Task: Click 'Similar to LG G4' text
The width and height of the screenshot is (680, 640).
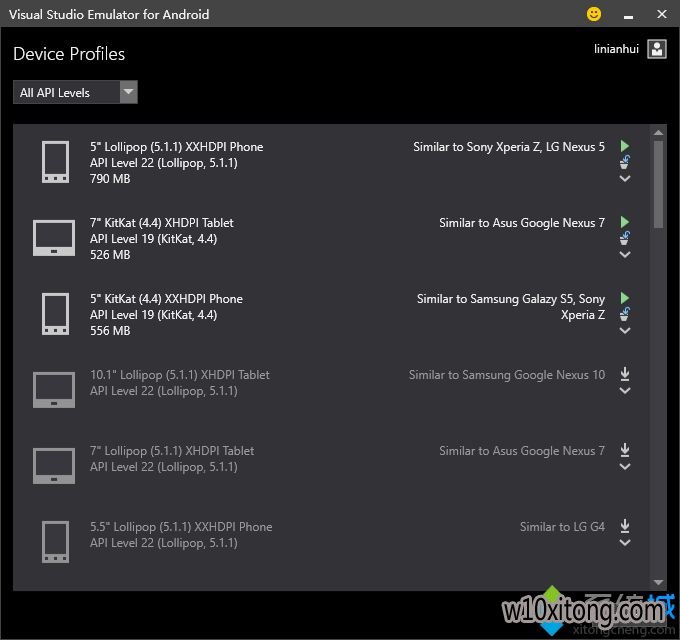Action: 562,527
